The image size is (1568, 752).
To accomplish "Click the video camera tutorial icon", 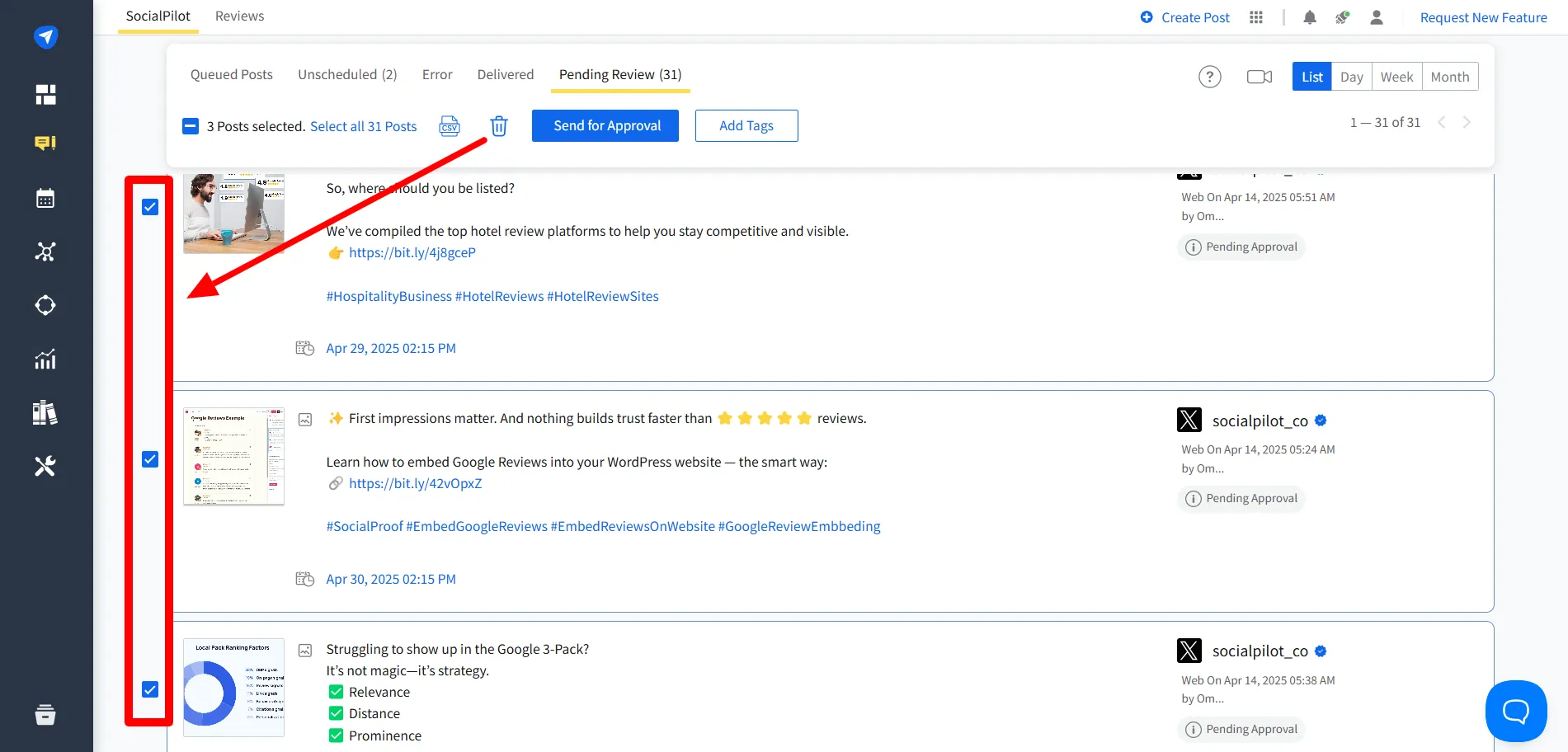I will pos(1260,77).
